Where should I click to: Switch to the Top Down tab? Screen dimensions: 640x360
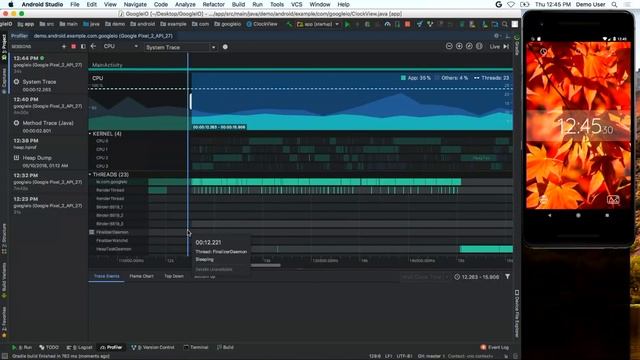tap(174, 276)
